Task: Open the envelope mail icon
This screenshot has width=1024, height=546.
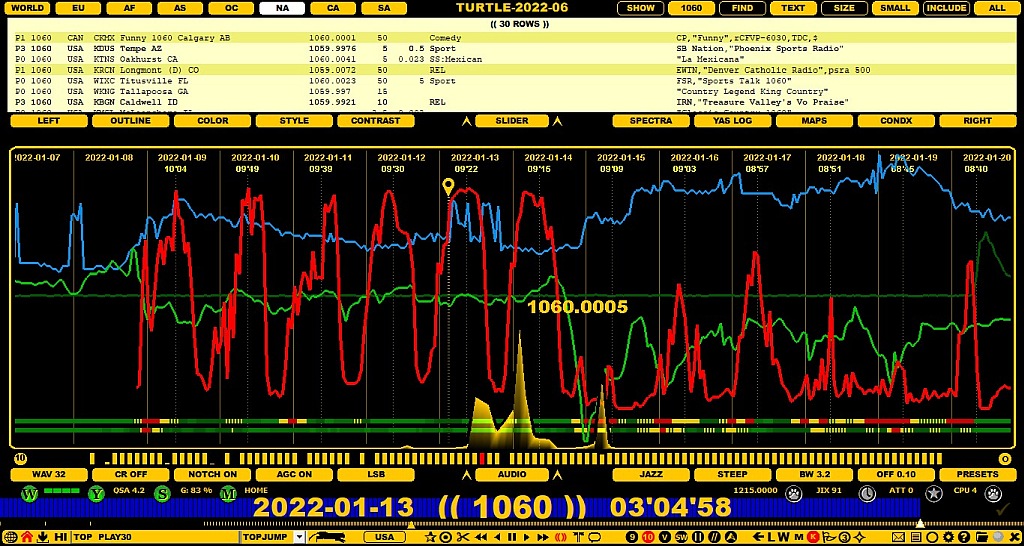Action: 898,537
